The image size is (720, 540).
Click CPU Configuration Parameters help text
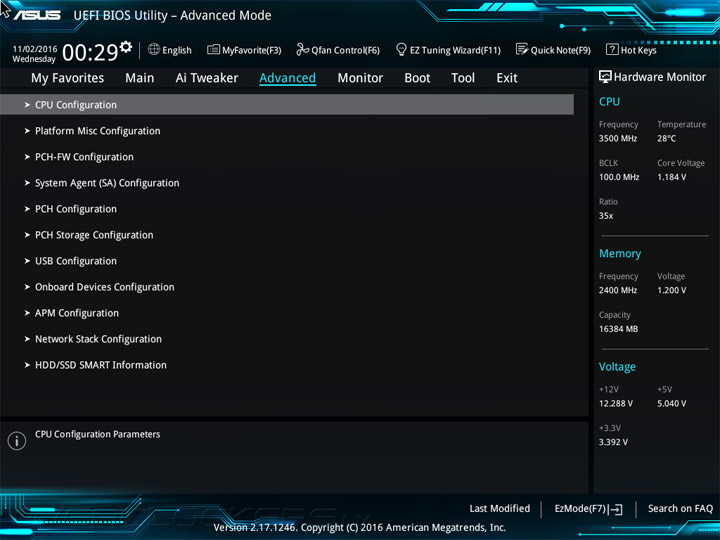(x=97, y=434)
